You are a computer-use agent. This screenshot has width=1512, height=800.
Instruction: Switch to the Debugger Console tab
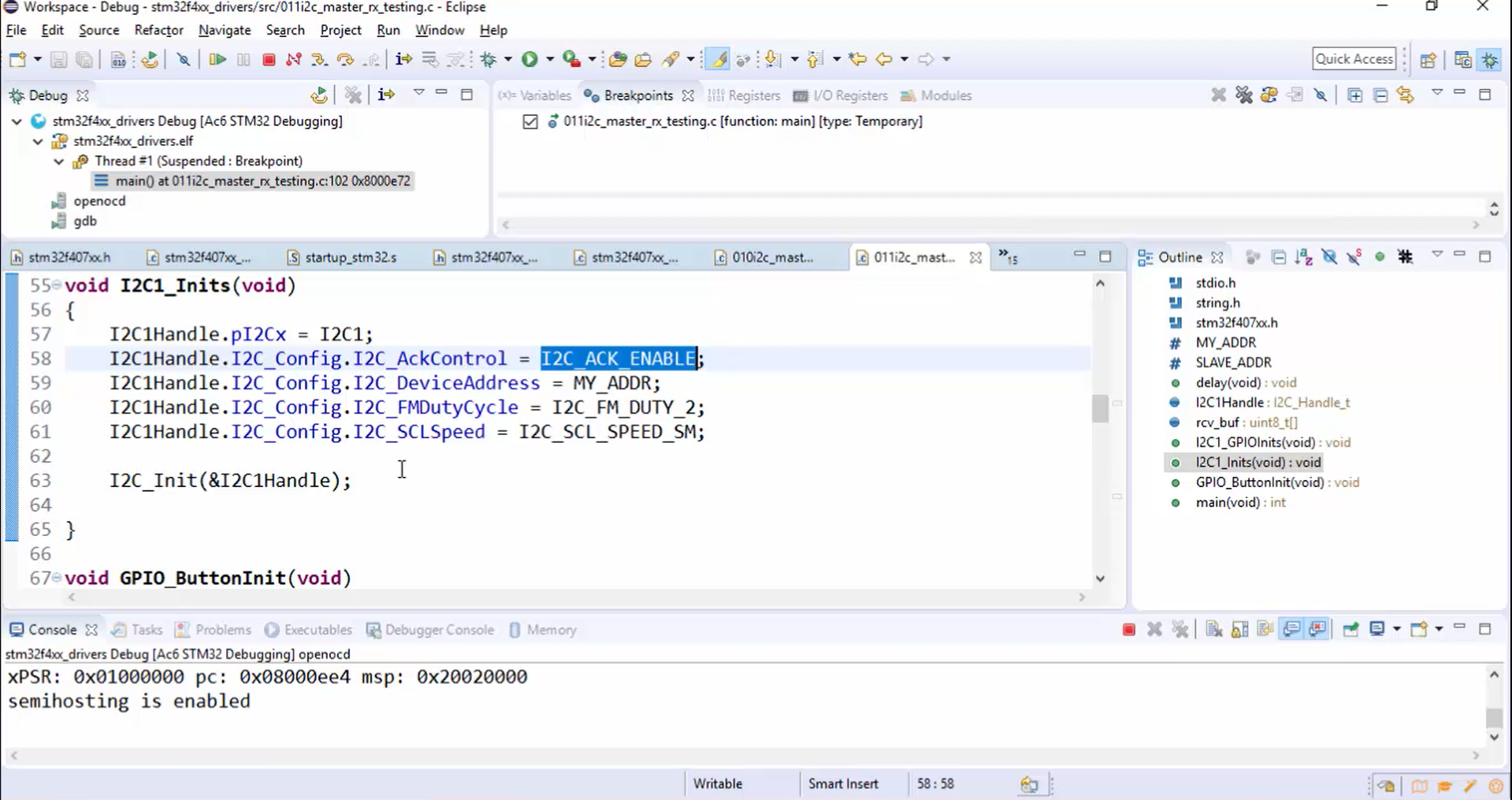click(x=429, y=630)
